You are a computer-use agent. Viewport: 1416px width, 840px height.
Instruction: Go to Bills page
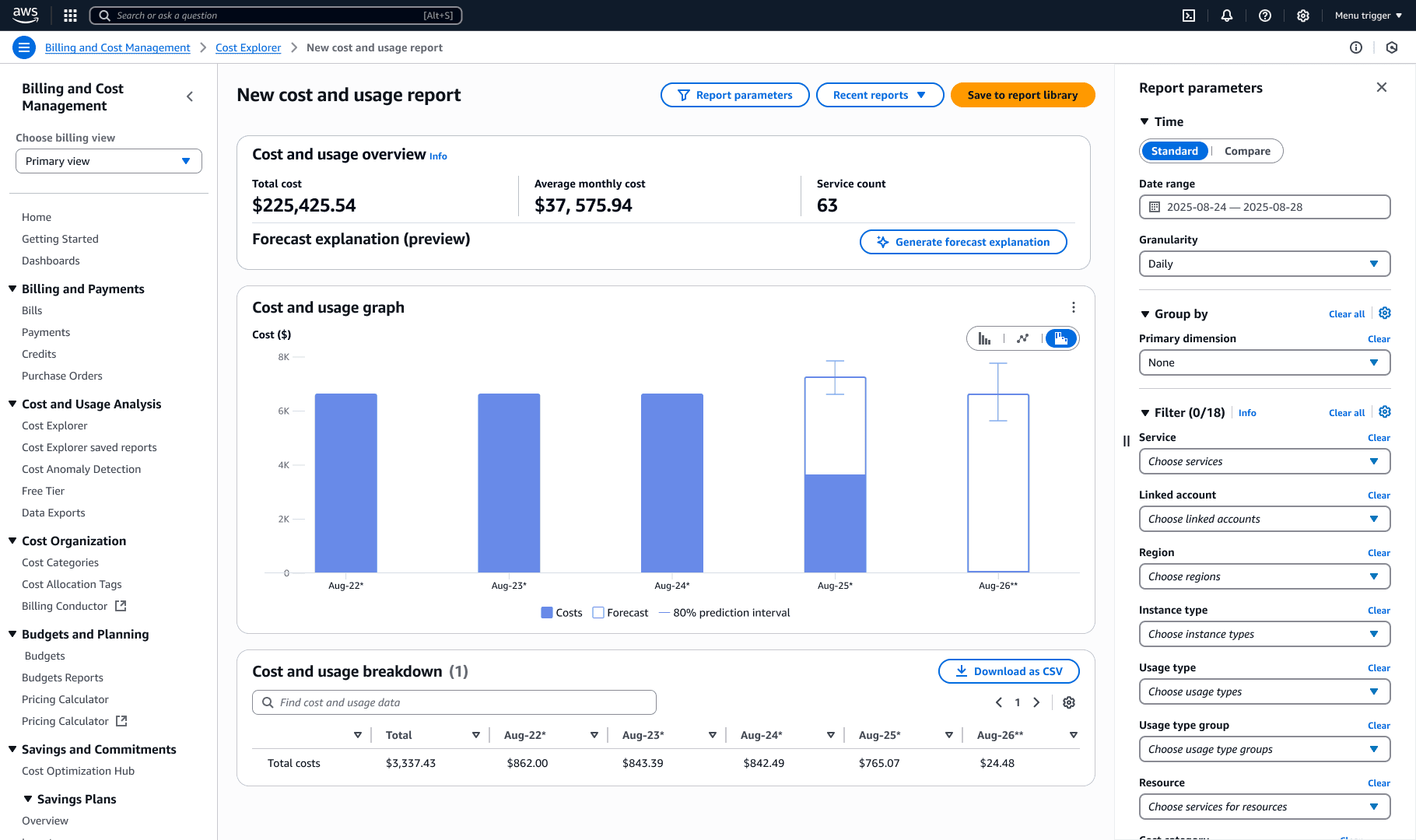click(x=32, y=310)
